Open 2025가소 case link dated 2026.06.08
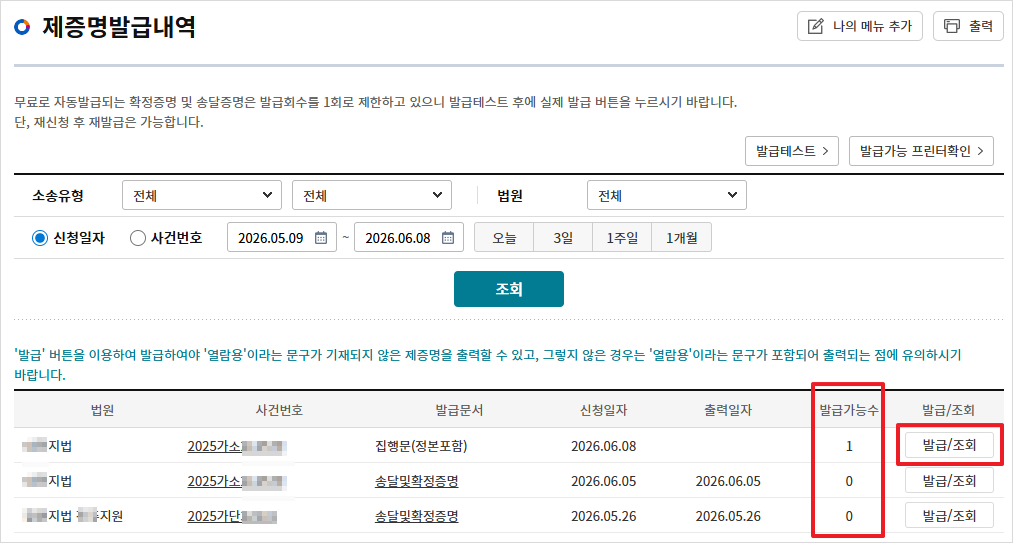The width and height of the screenshot is (1013, 543). click(237, 446)
